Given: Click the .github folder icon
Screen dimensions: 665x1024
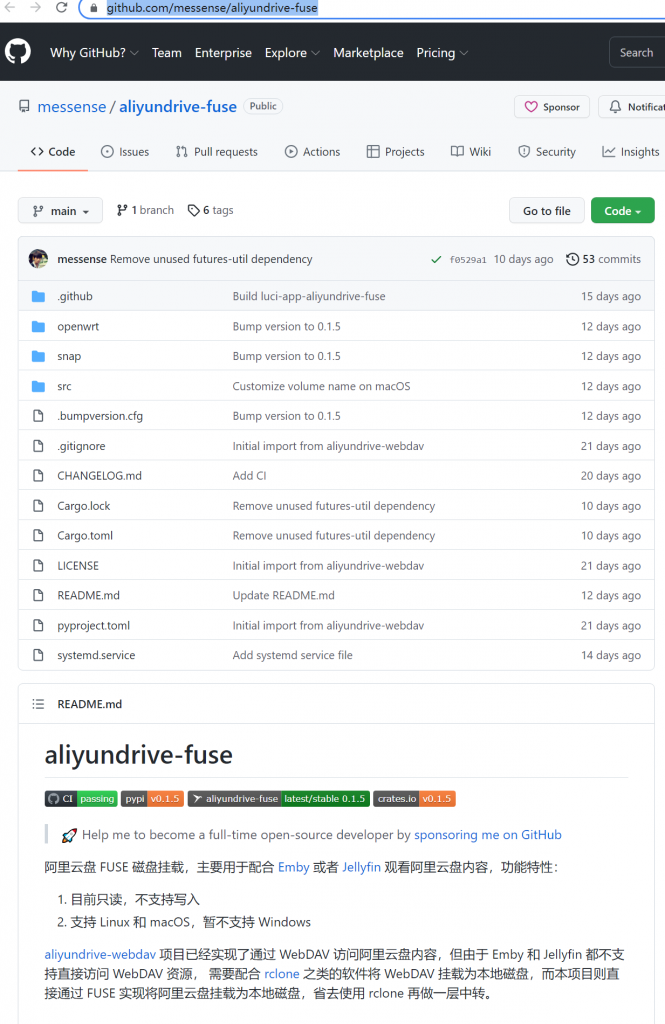Looking at the screenshot, I should [x=39, y=296].
